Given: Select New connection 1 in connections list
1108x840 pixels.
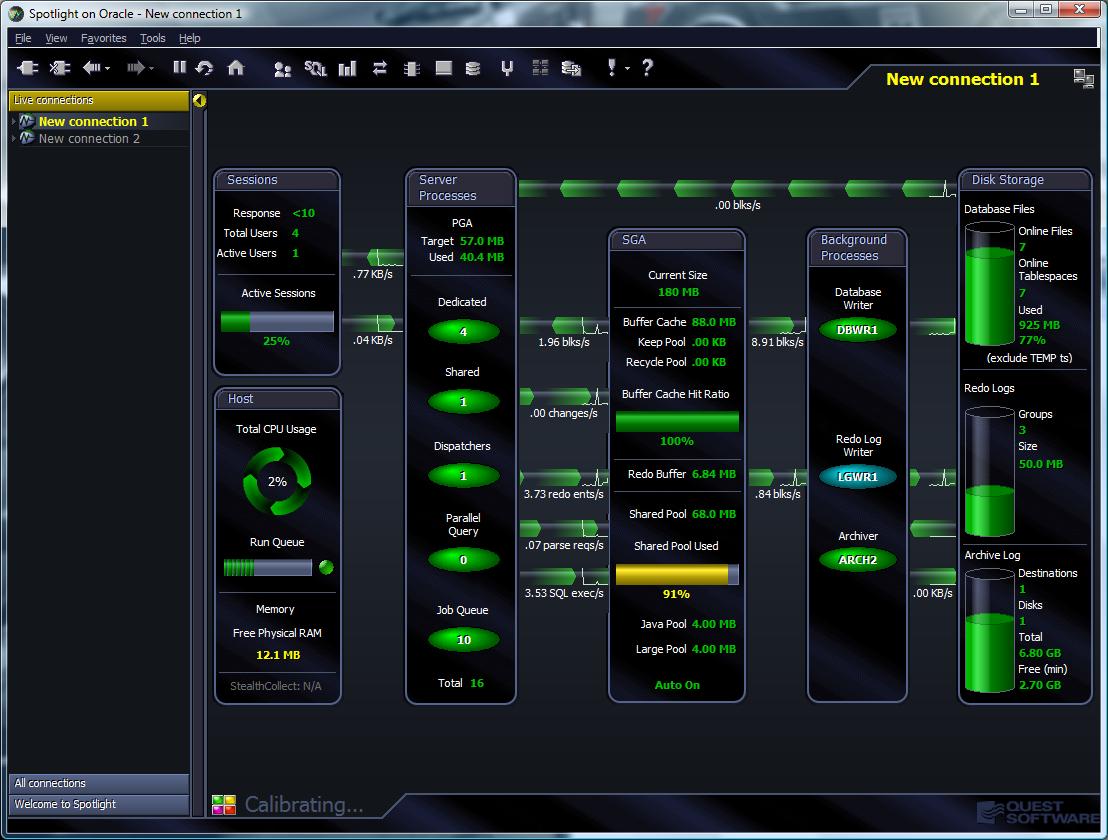Looking at the screenshot, I should [93, 122].
